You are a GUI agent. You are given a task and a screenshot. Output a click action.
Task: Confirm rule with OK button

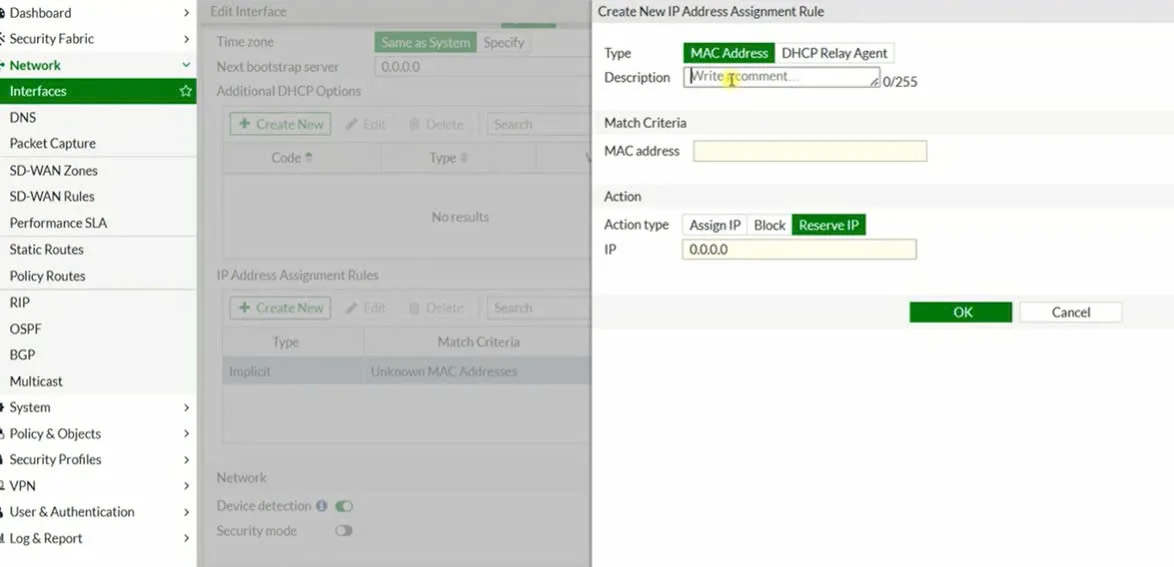coord(961,312)
